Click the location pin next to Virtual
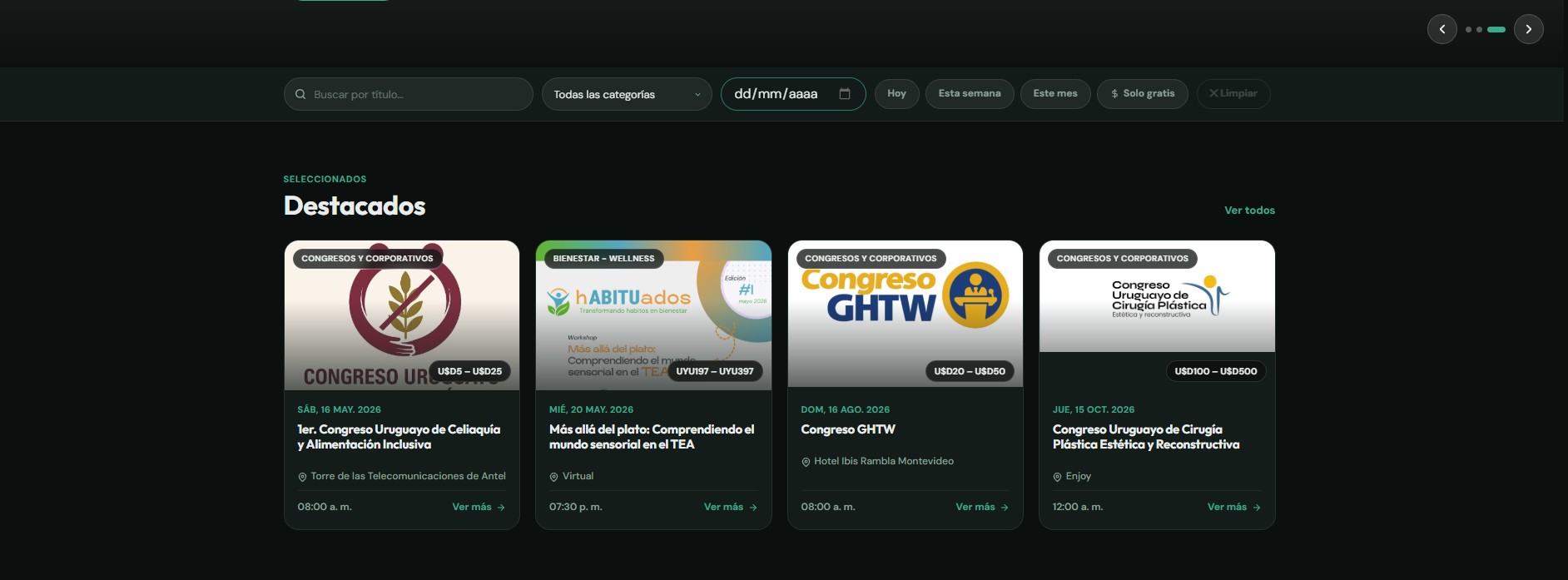This screenshot has height=580, width=1568. pyautogui.click(x=553, y=477)
